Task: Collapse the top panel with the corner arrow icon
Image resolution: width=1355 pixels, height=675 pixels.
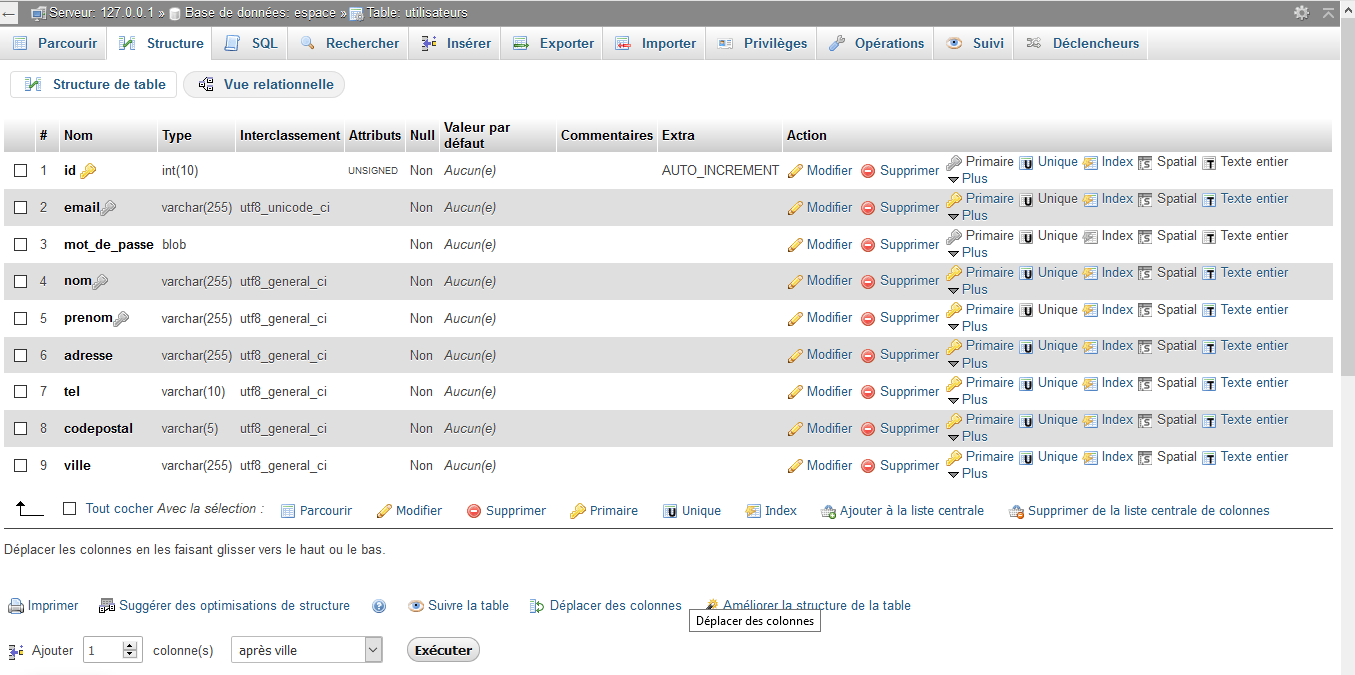Action: point(1329,13)
